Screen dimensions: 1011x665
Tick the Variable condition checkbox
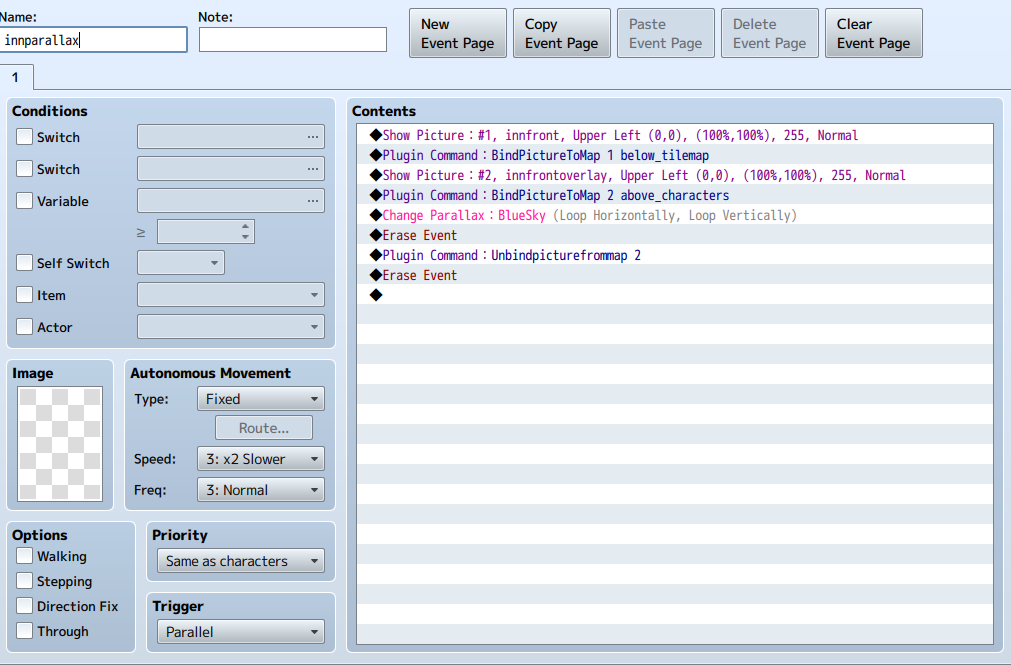point(25,201)
